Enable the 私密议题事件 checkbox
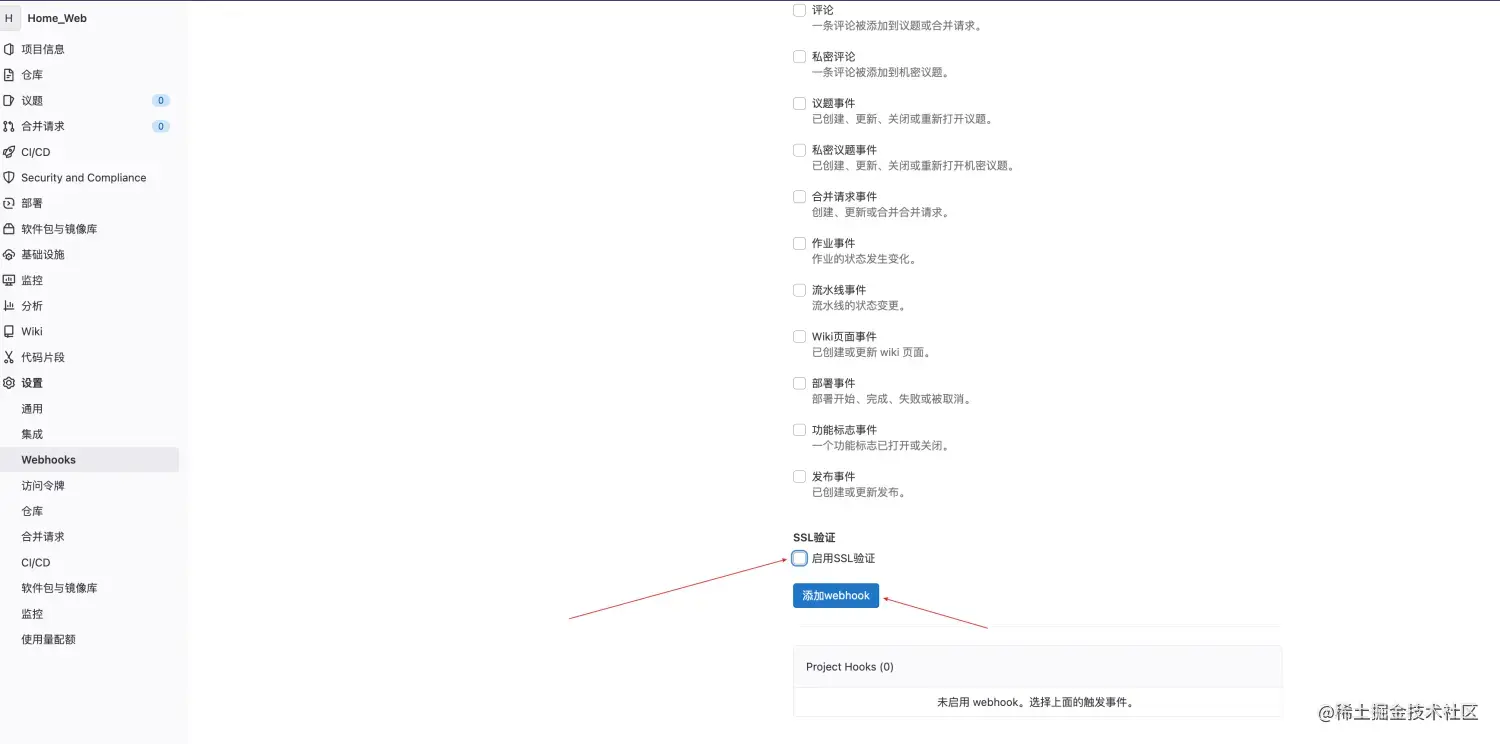This screenshot has height=744, width=1500. coord(799,150)
